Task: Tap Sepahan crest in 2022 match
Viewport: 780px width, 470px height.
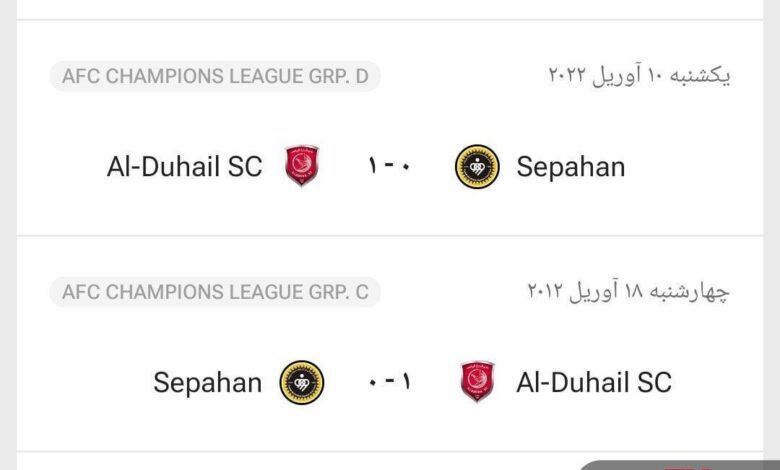Action: pos(477,166)
